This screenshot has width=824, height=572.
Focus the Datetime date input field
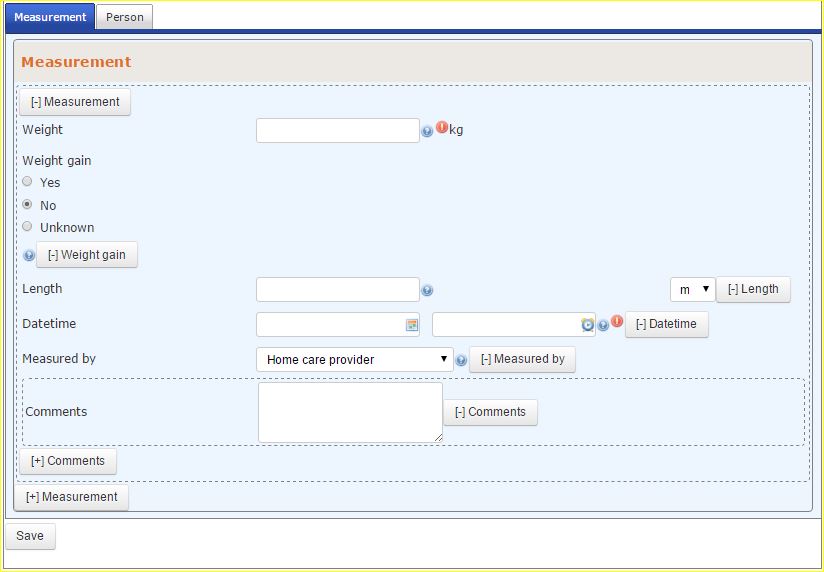click(338, 324)
